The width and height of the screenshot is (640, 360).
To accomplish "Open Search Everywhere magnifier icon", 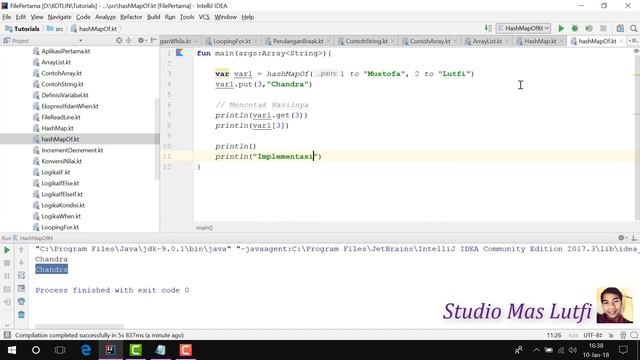I will pyautogui.click(x=633, y=28).
